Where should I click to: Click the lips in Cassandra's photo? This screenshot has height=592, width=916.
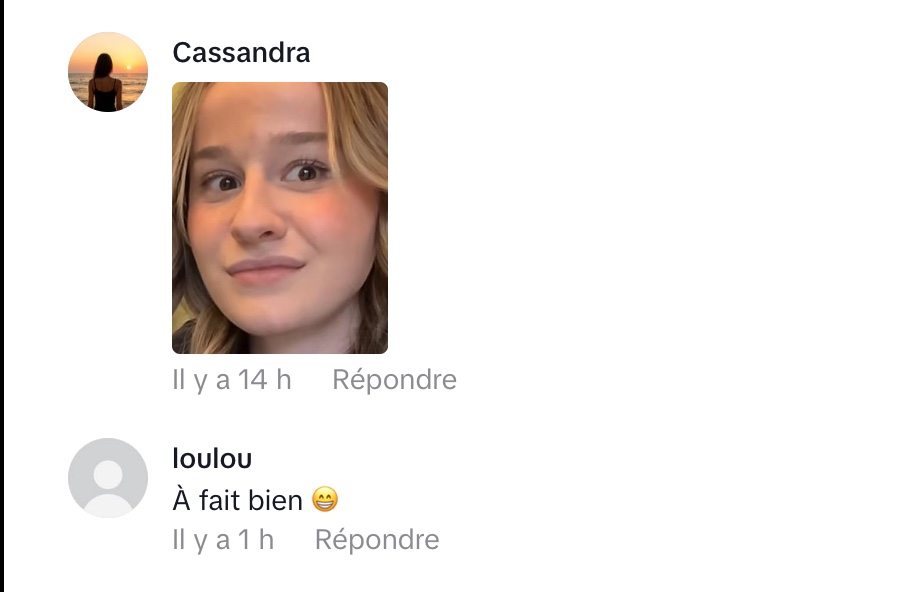pyautogui.click(x=266, y=271)
